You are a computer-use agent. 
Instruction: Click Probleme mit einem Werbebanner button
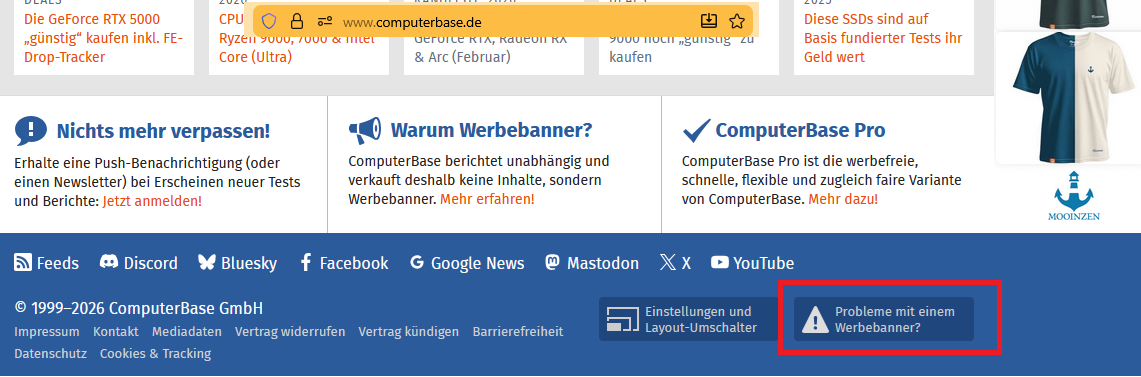(x=883, y=319)
